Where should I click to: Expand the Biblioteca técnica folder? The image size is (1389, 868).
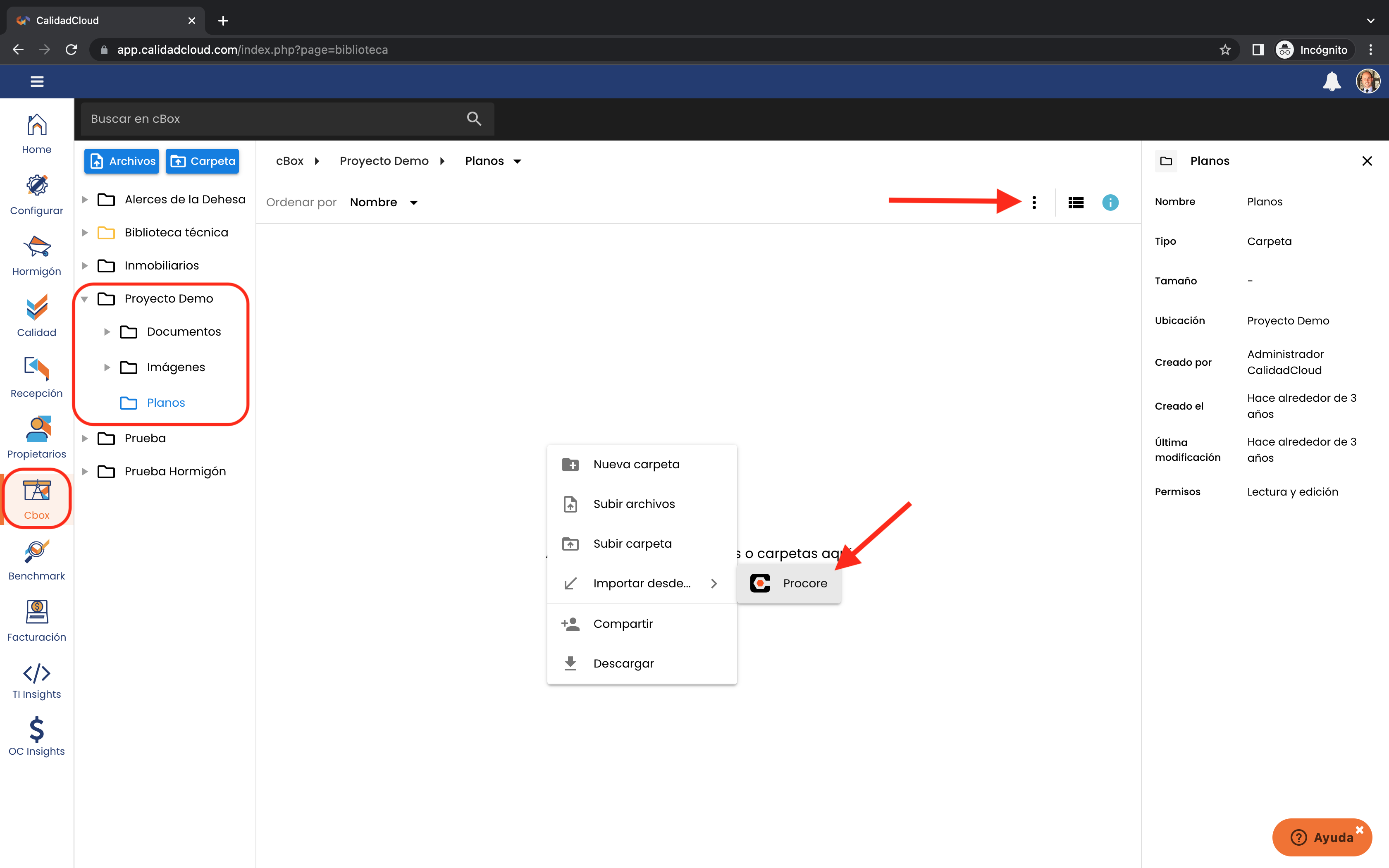click(x=85, y=232)
